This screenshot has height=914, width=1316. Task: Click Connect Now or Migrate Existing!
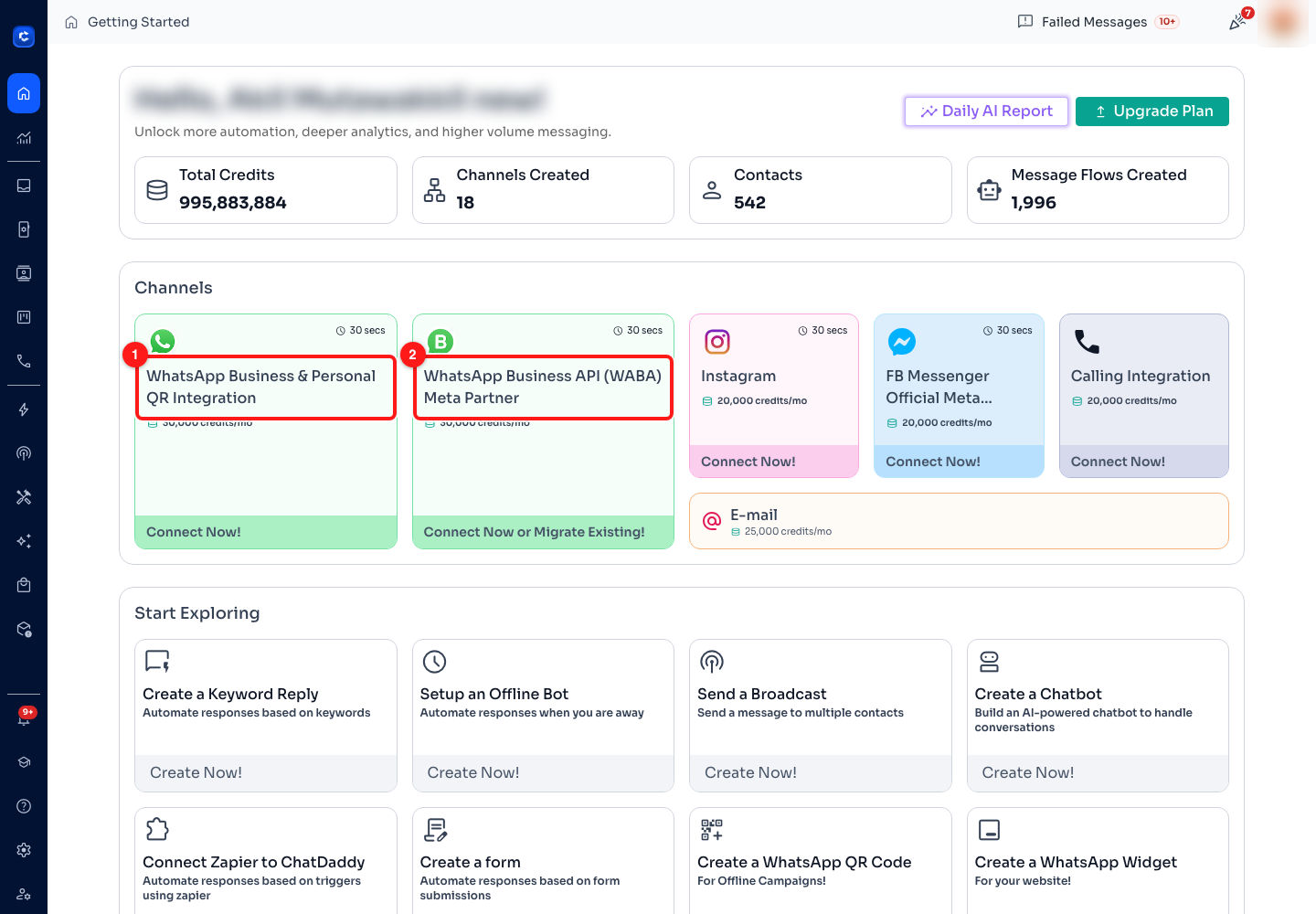[x=543, y=532]
